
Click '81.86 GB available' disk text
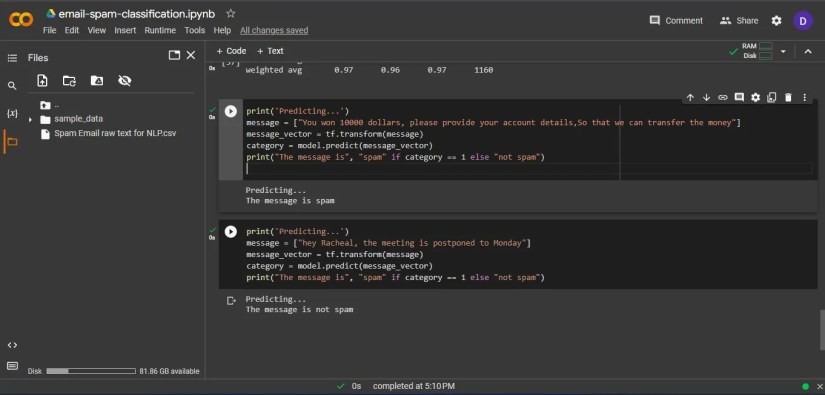169,371
